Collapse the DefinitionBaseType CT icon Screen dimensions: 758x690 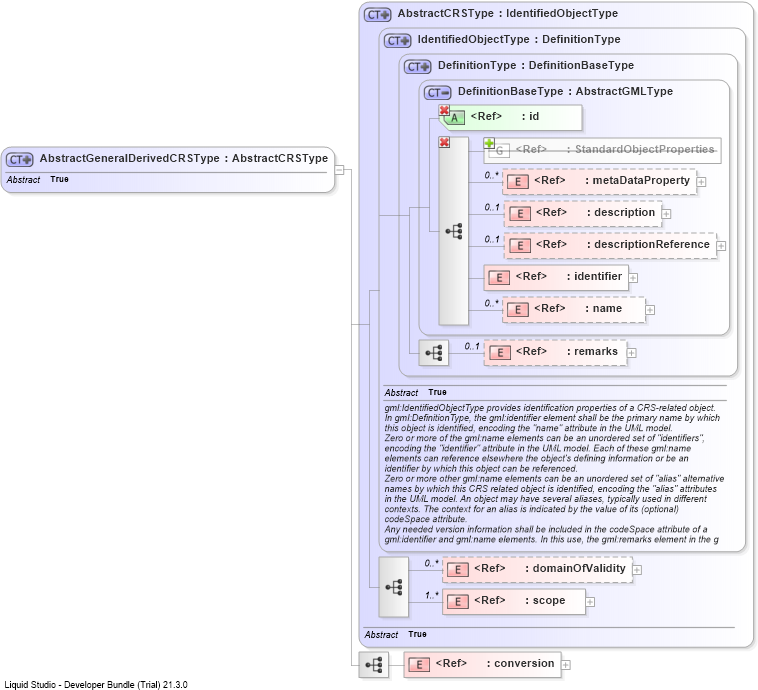[x=437, y=92]
